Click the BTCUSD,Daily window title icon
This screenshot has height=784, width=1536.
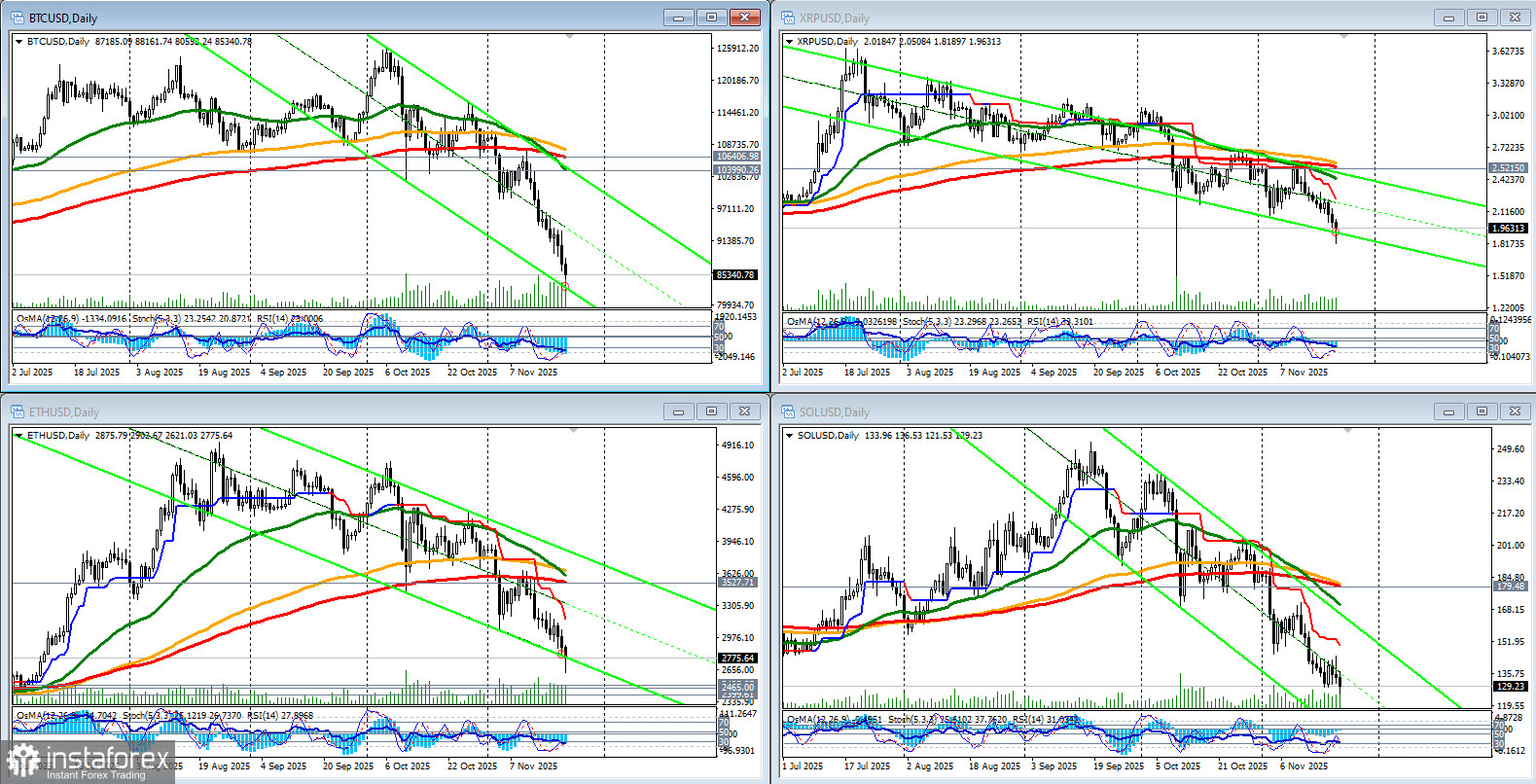tap(18, 18)
